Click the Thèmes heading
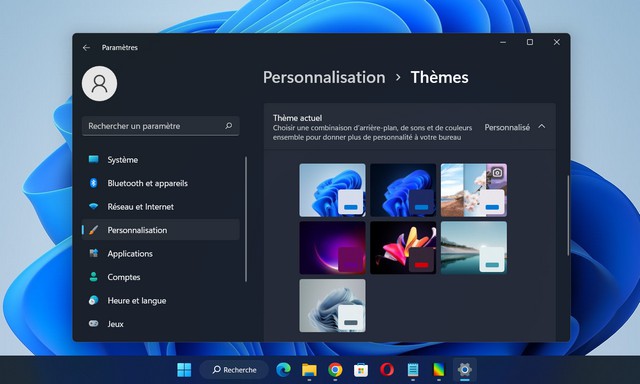 pos(440,78)
